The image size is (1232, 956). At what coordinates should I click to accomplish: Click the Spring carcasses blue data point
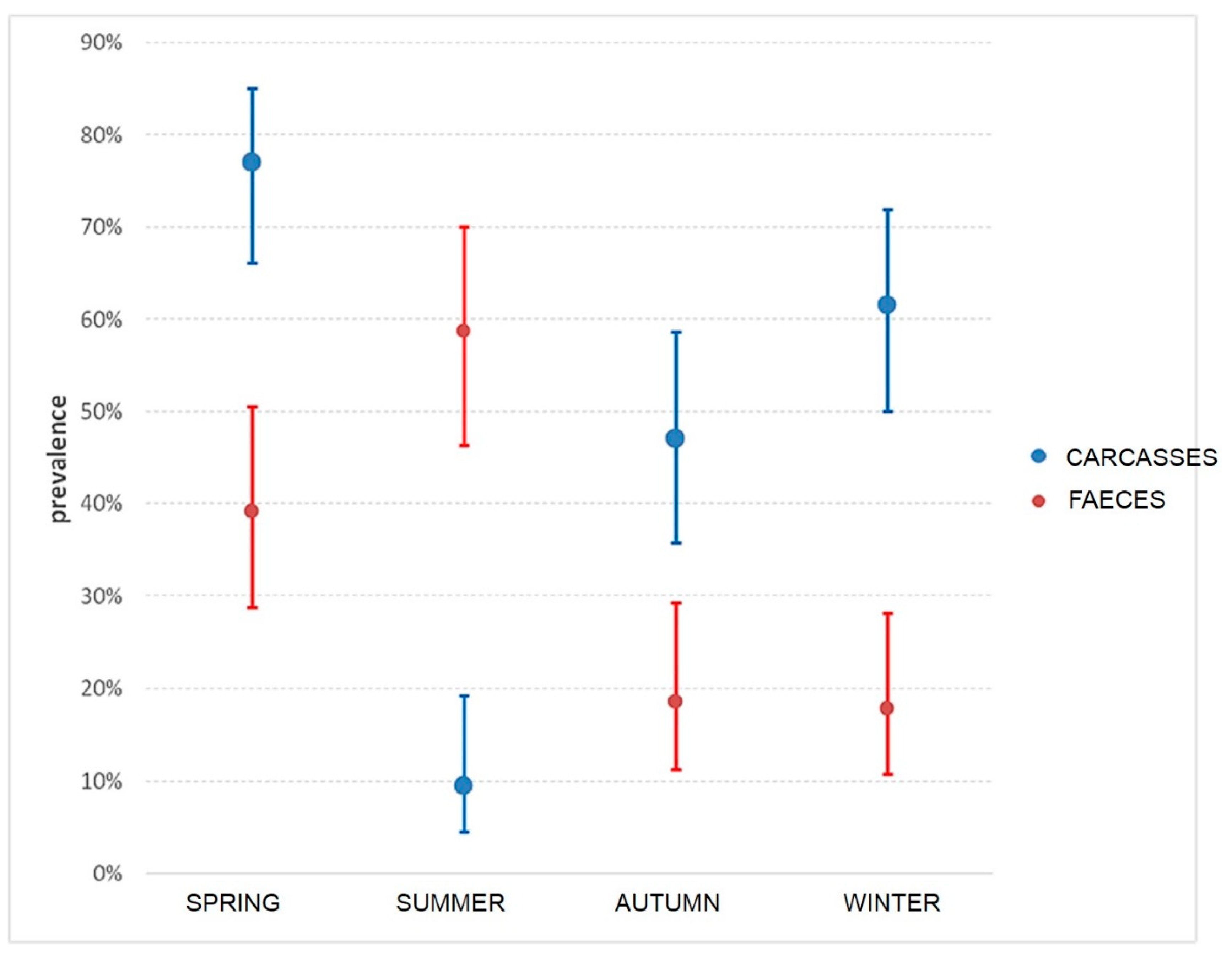tap(252, 162)
